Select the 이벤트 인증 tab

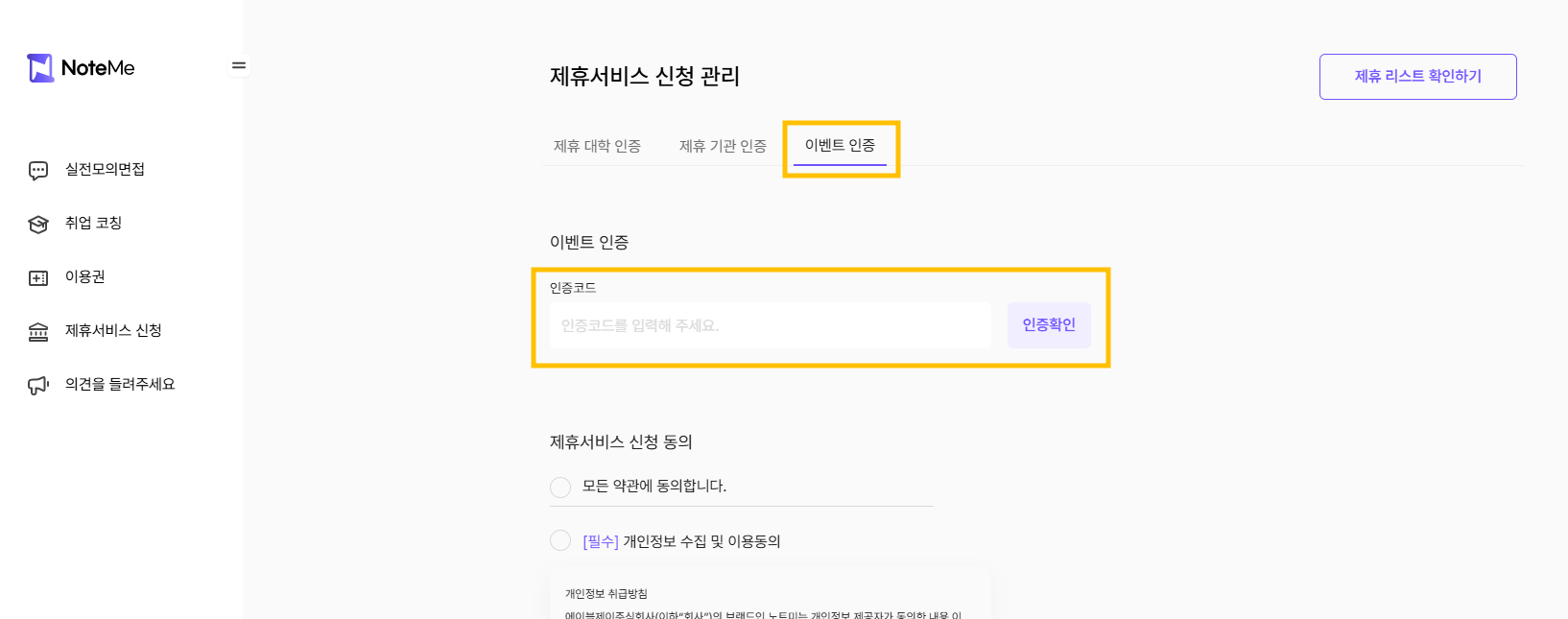(840, 145)
